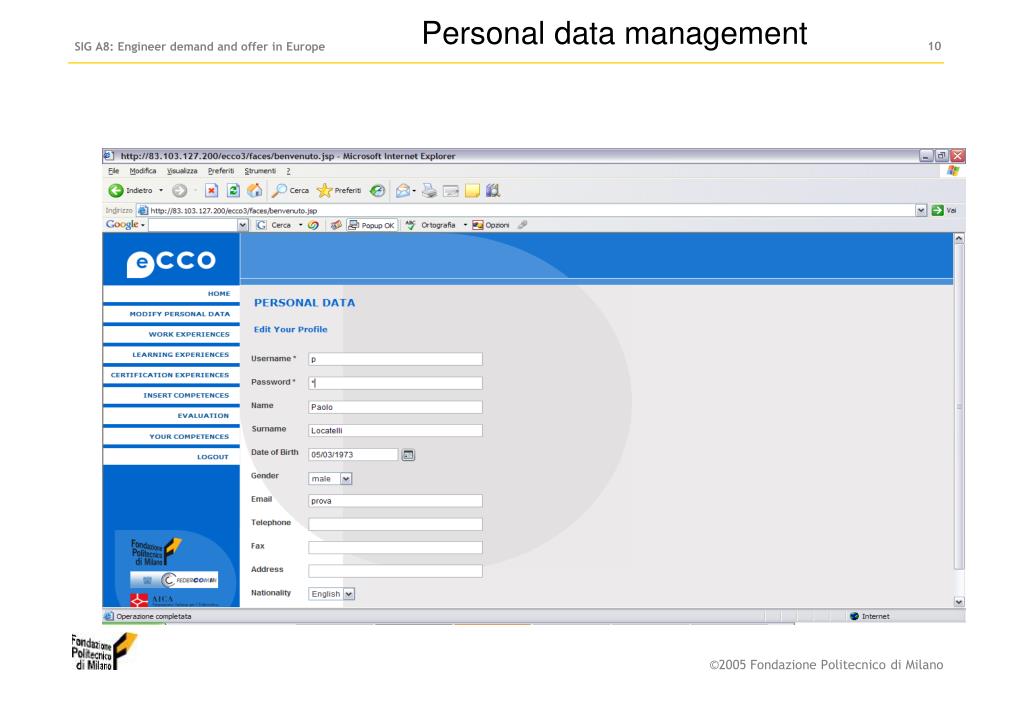Click the Surname field with Locatelli

[x=395, y=431]
